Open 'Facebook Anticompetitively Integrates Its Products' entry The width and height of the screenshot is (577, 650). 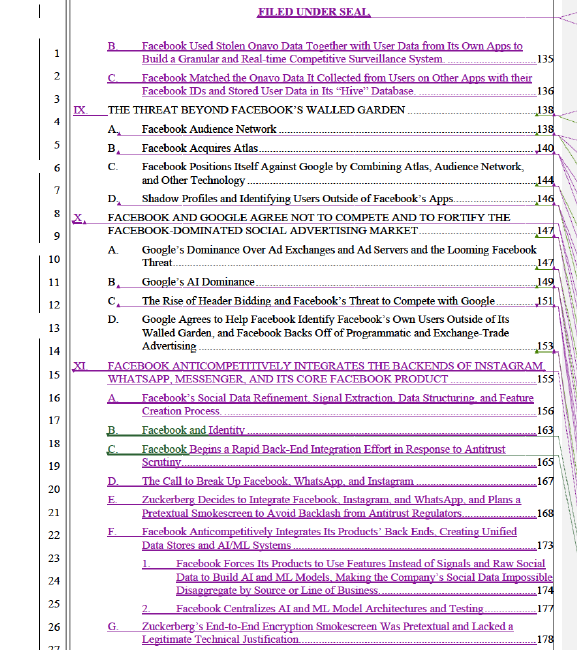click(329, 538)
